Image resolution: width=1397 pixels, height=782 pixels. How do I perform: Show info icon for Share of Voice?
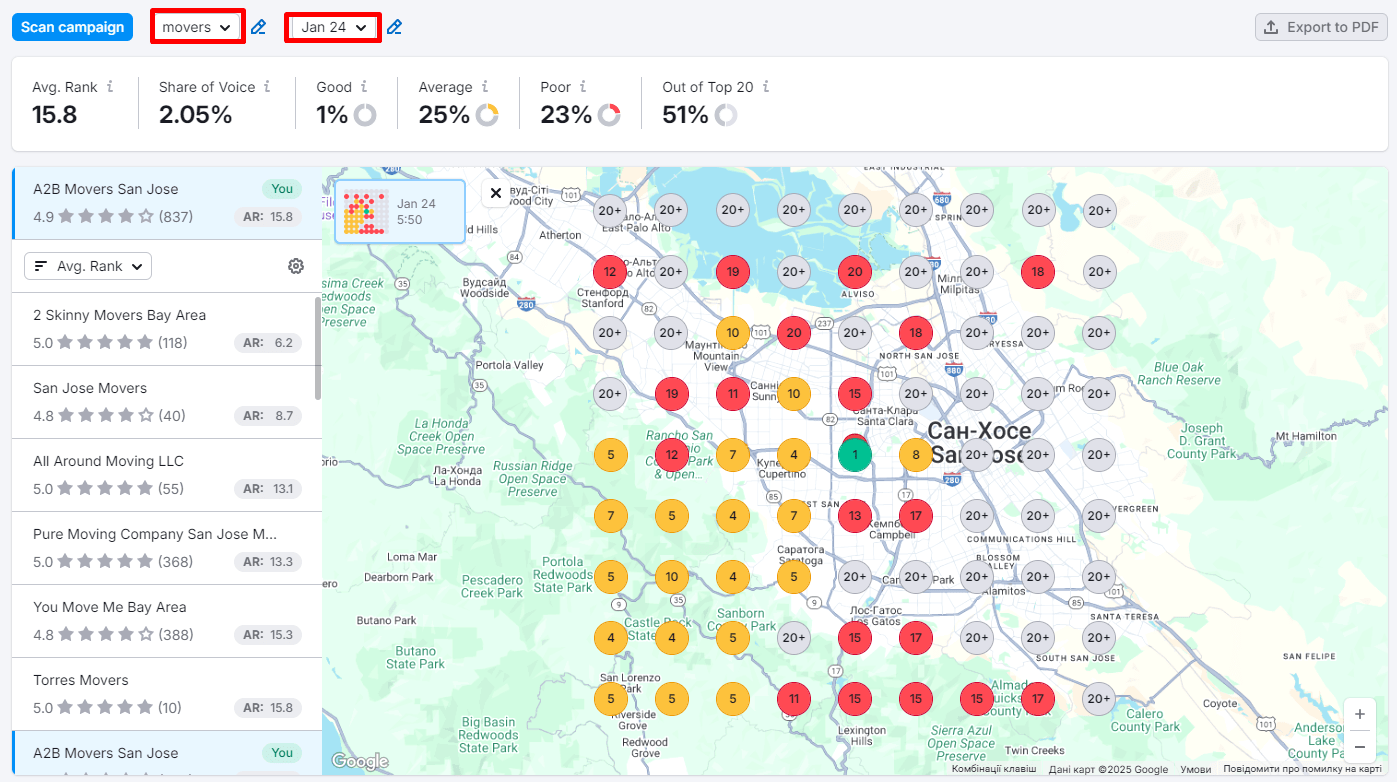267,87
